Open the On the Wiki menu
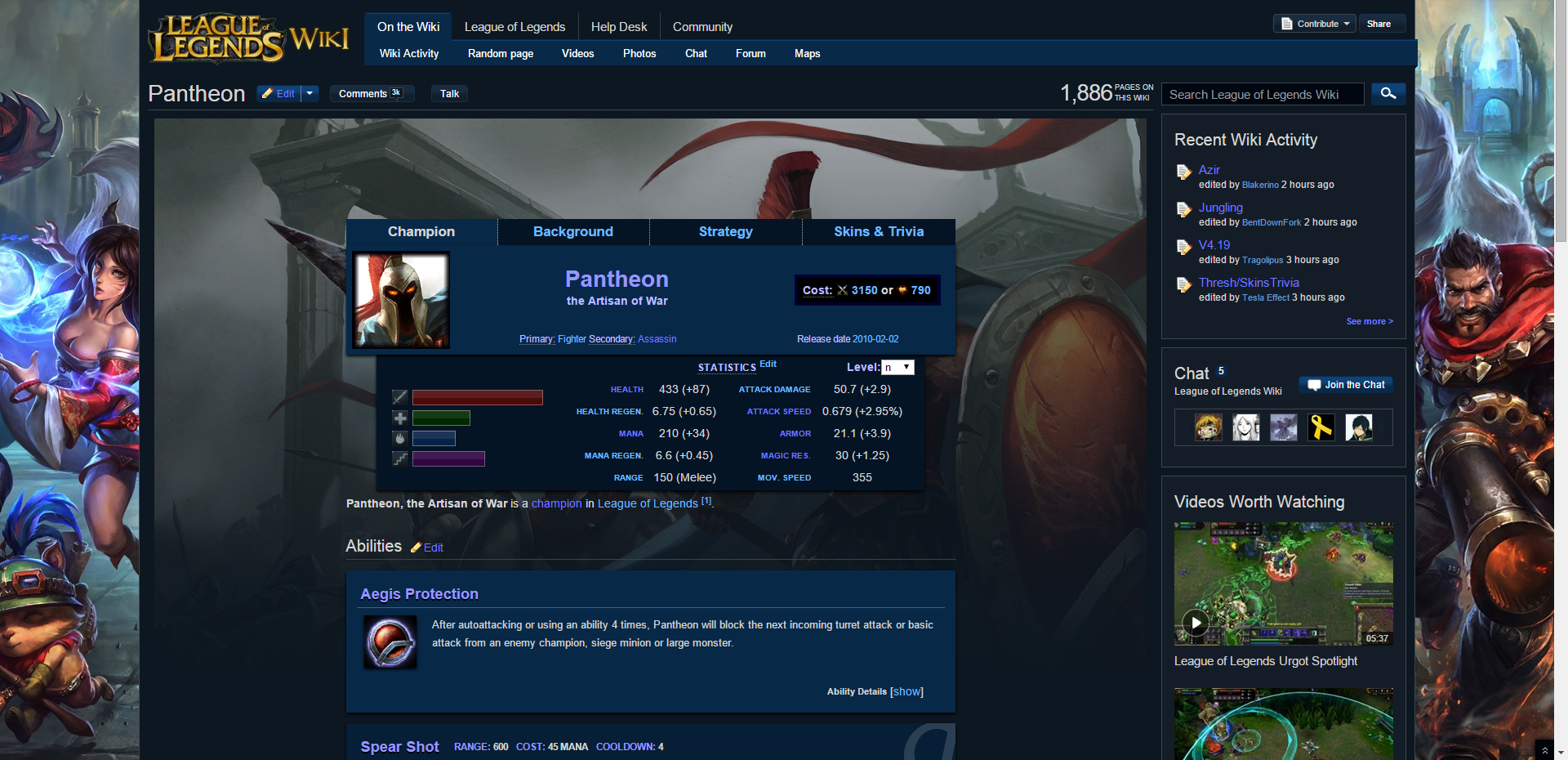 [x=408, y=27]
